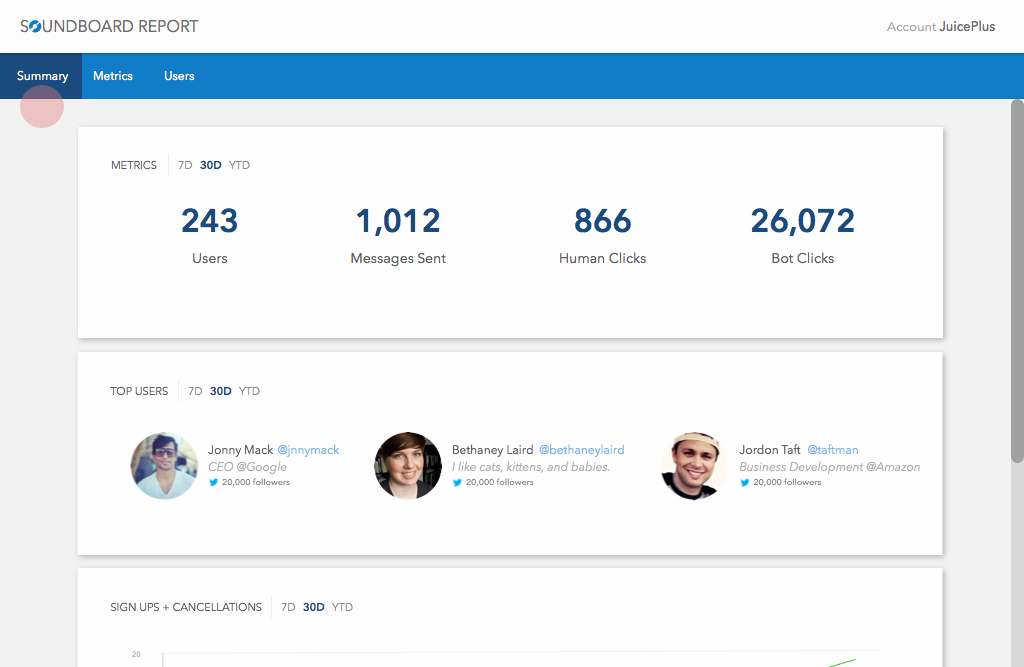Open the Summary tab
Viewport: 1024px width, 667px height.
tap(42, 76)
